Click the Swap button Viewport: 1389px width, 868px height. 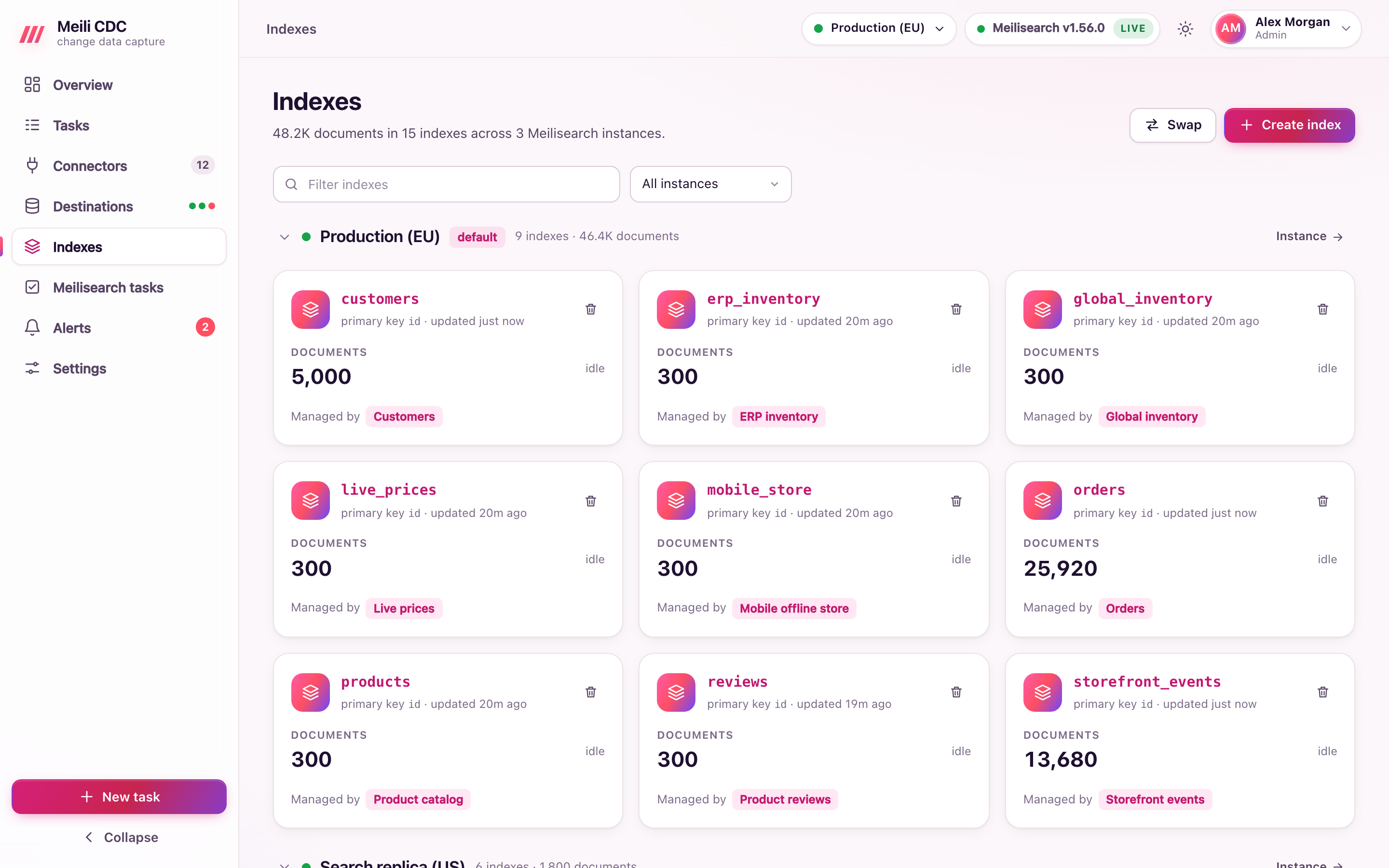click(x=1172, y=125)
